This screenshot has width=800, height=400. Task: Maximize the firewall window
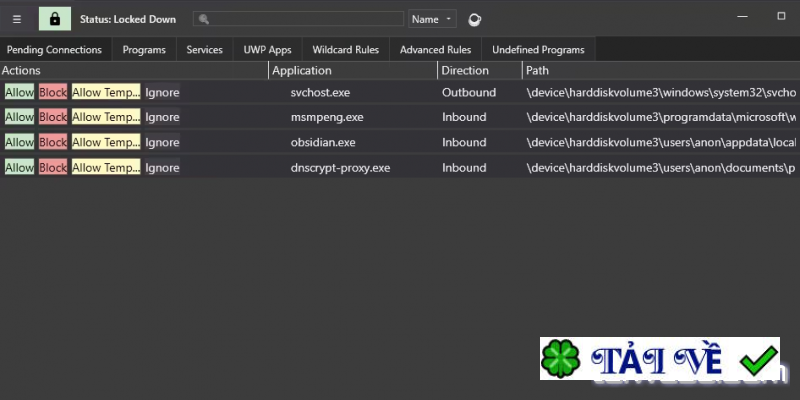pos(781,16)
